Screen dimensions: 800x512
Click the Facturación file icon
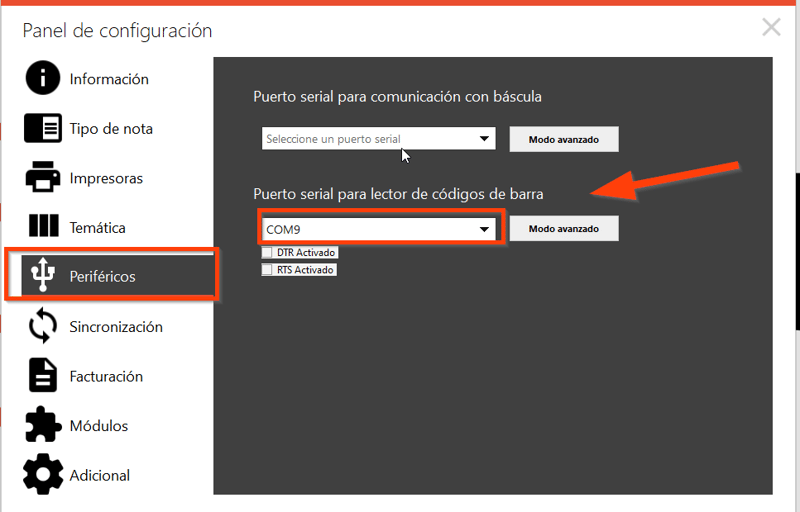43,375
